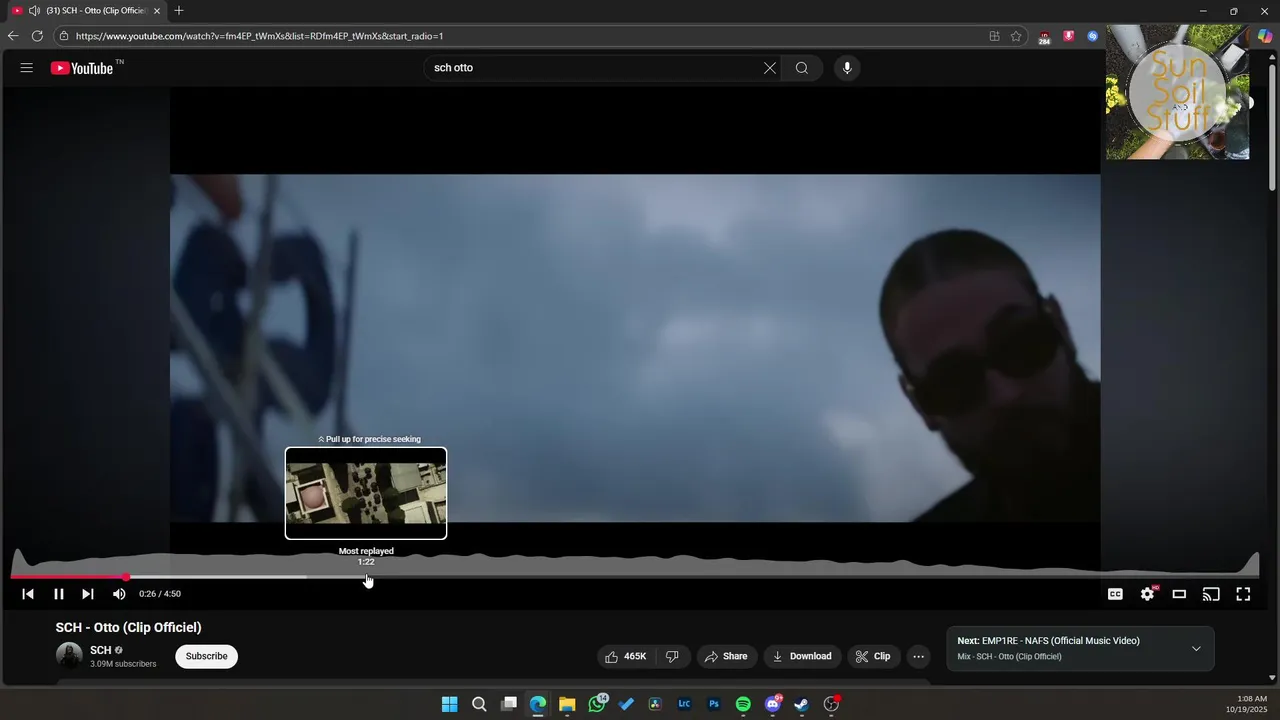Open the apps available icon in address bar

pos(994,36)
